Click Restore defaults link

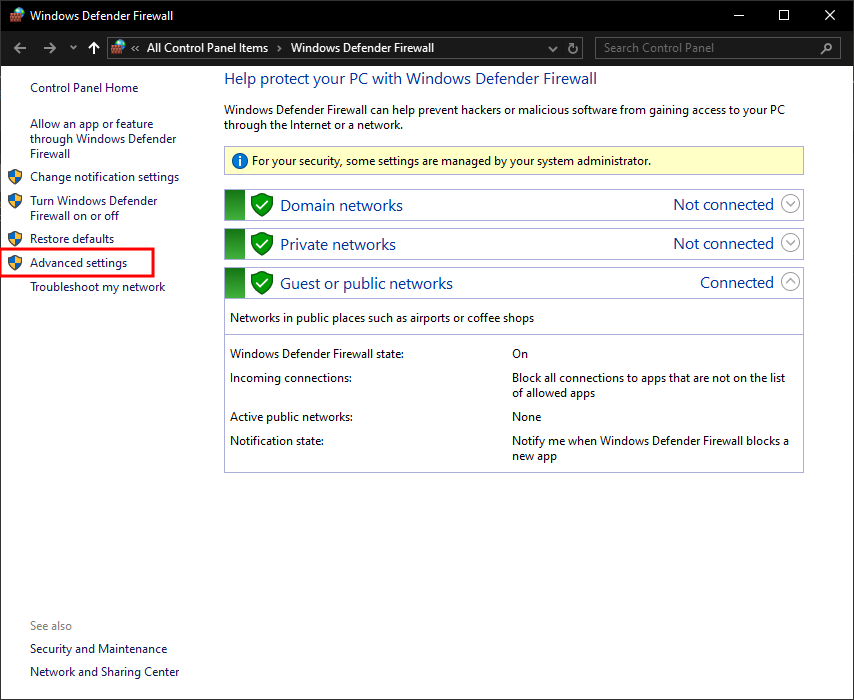72,239
